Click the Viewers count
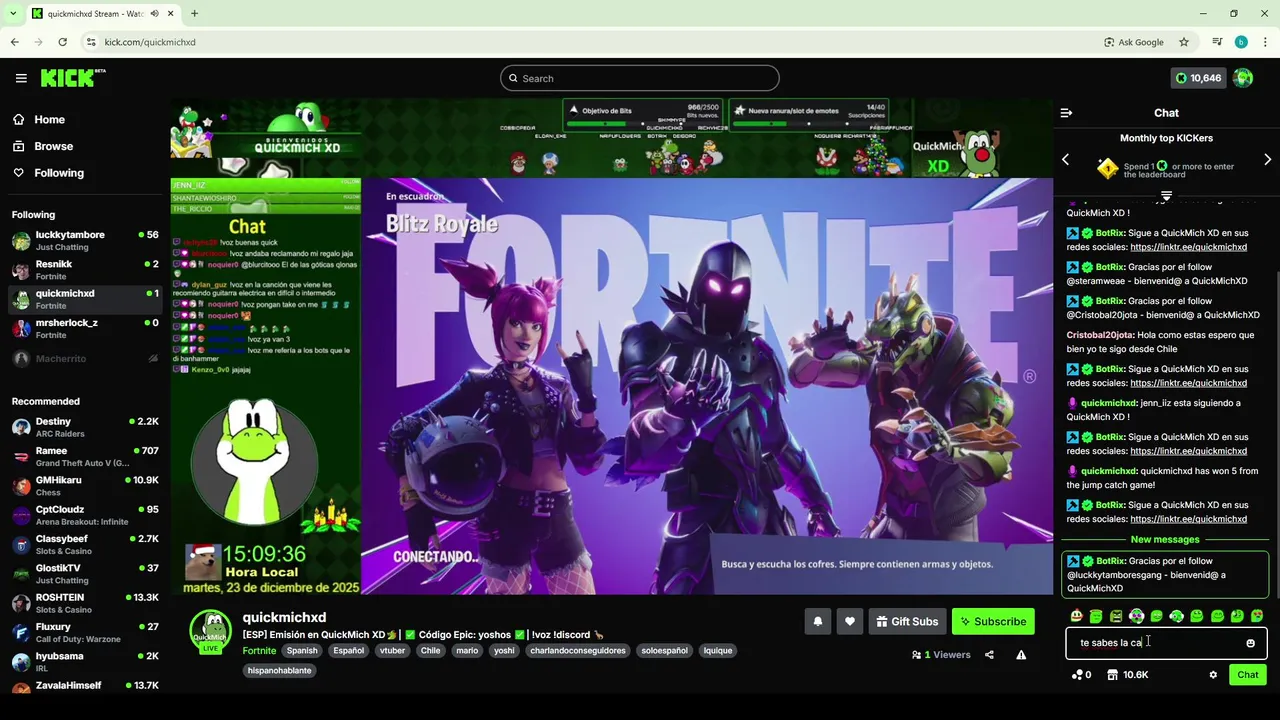This screenshot has width=1280, height=720. [x=941, y=655]
